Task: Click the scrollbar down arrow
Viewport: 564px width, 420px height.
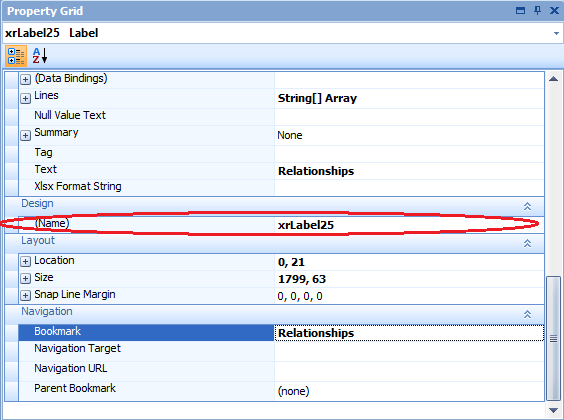Action: coord(554,410)
